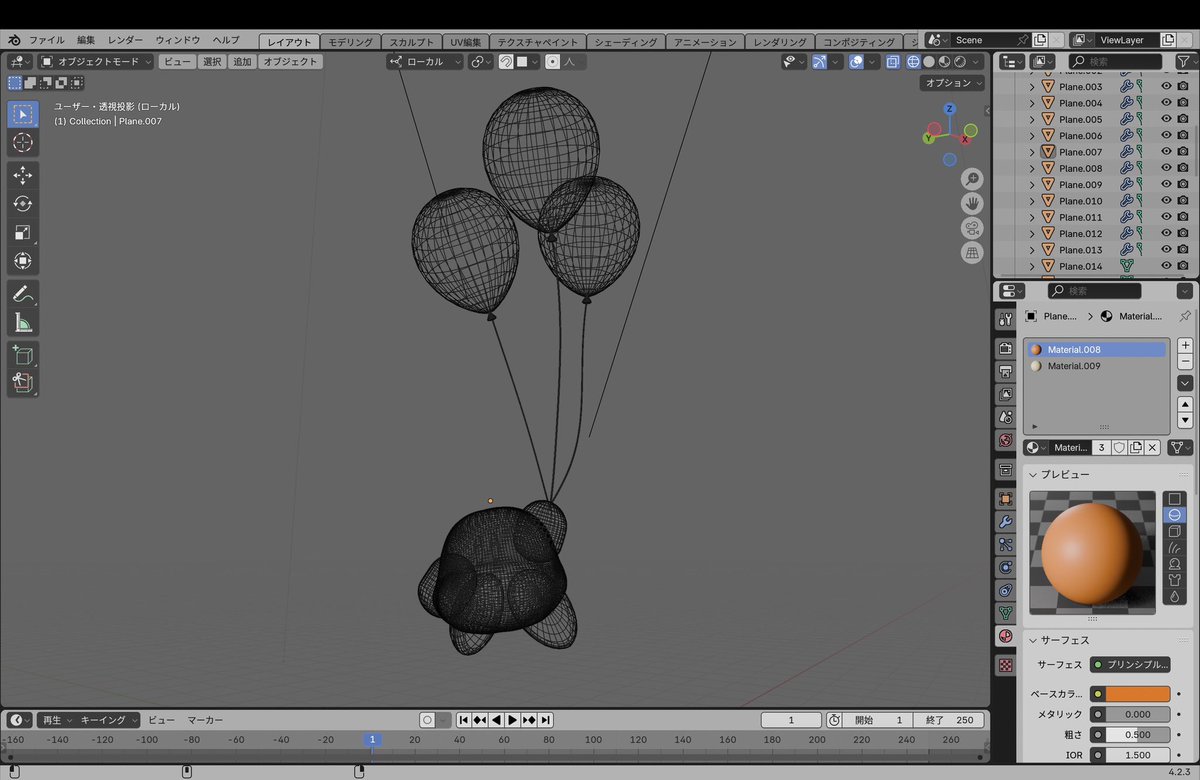Switch to the シェーディング workspace tab
1200x780 pixels.
[626, 42]
